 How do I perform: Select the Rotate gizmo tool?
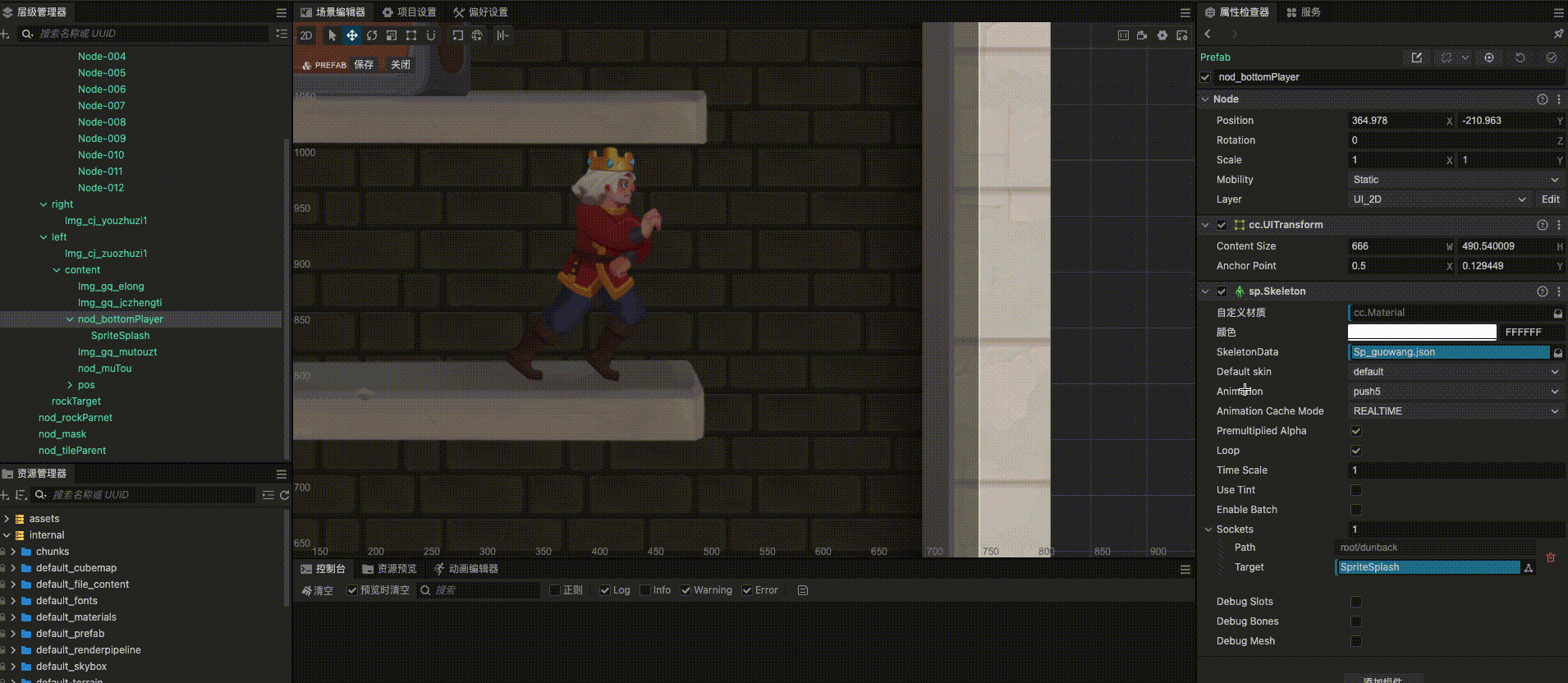point(372,35)
